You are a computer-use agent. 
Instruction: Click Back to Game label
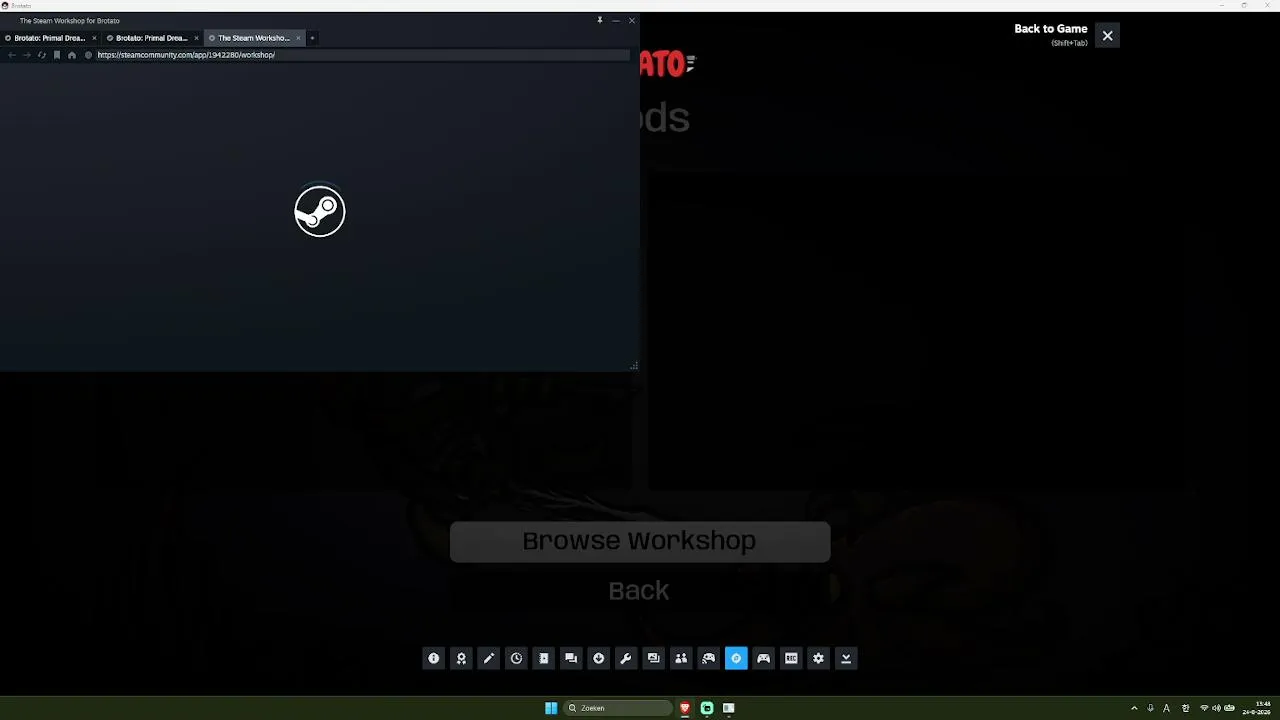[1051, 29]
